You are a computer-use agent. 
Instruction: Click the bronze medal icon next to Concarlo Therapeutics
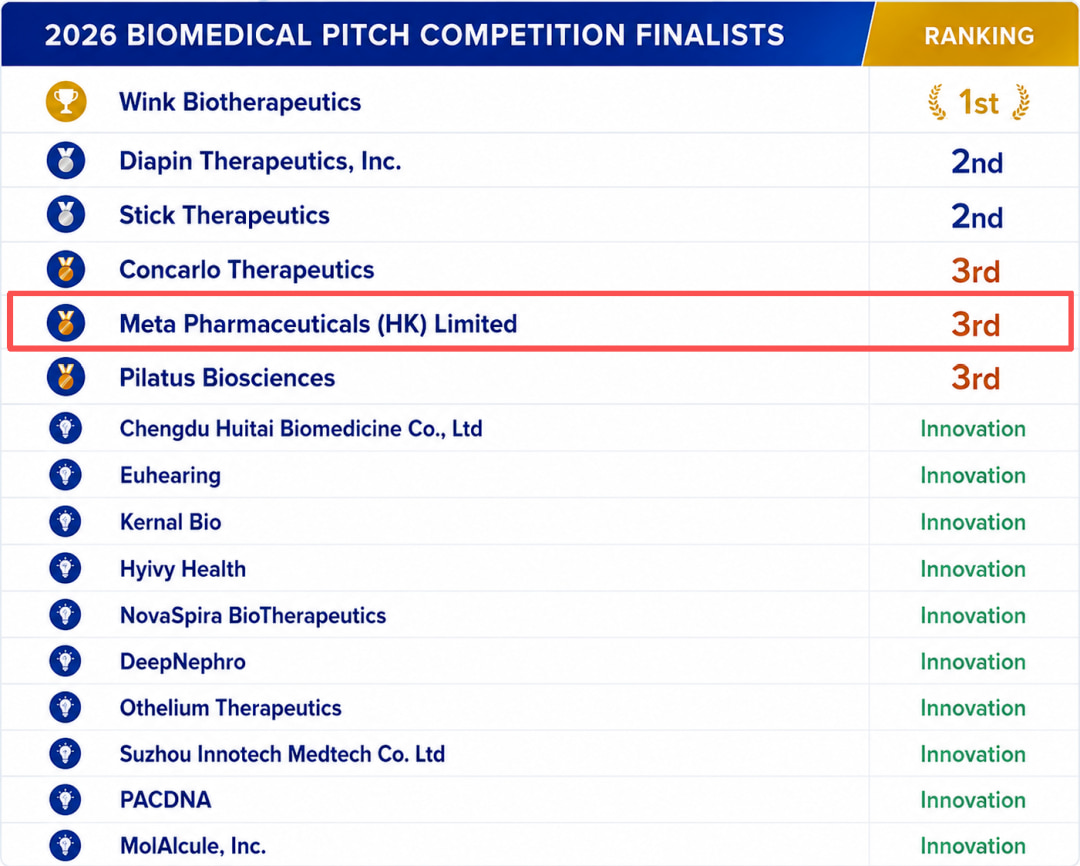click(x=66, y=269)
